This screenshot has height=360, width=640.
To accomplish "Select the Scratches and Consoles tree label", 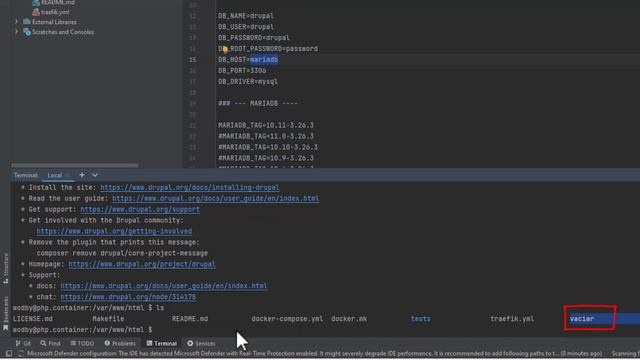I will (63, 32).
